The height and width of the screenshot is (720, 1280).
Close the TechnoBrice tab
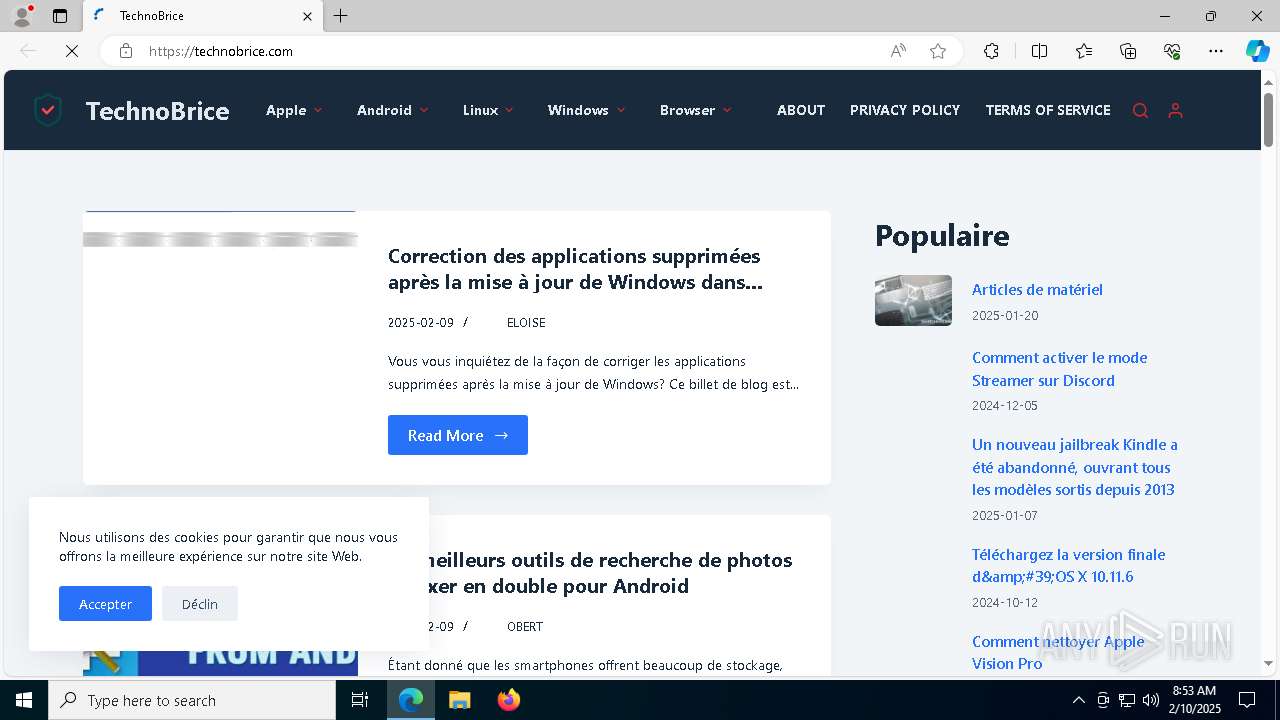coord(307,16)
